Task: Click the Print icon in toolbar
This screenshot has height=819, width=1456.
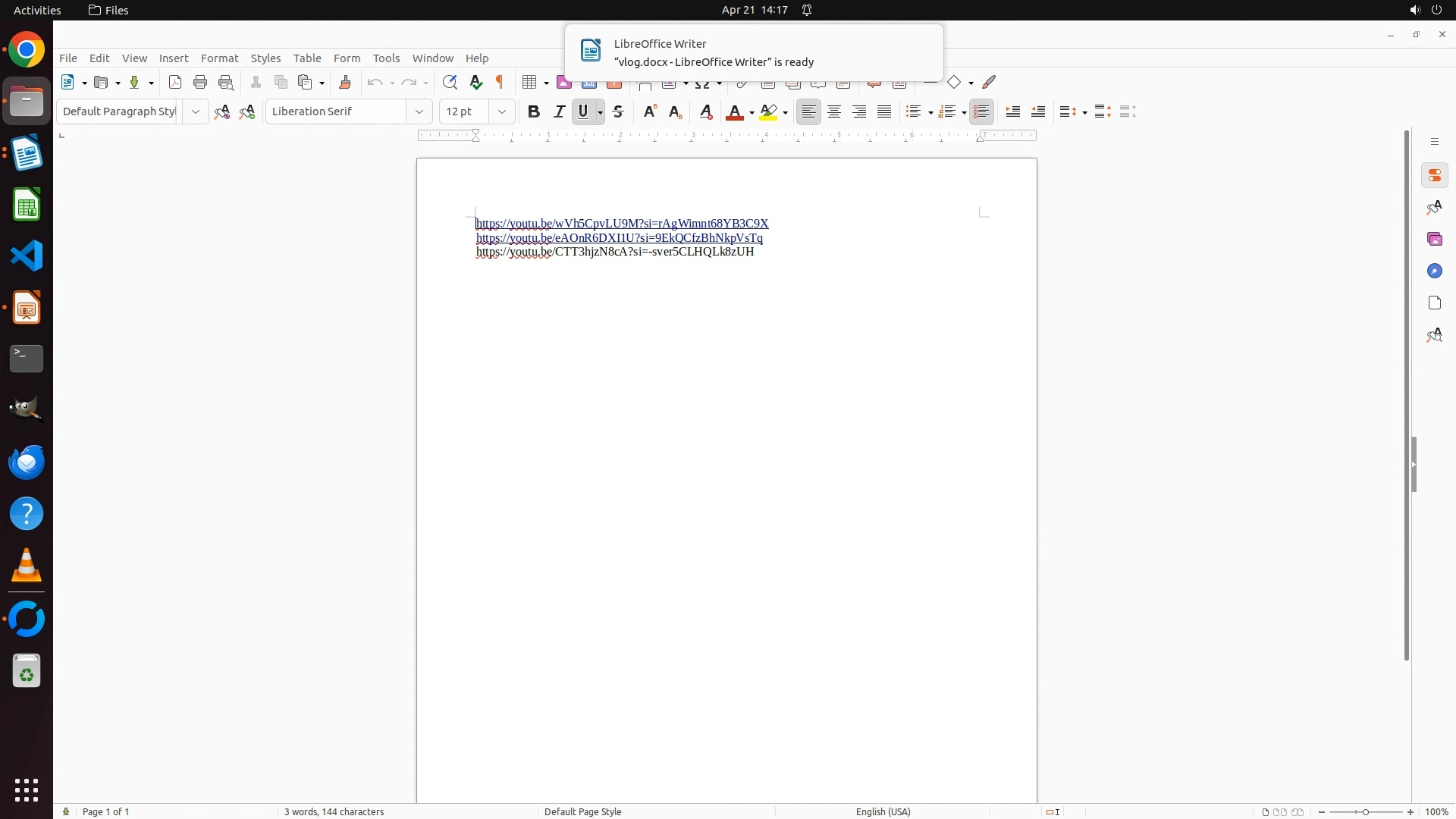Action: pos(200,83)
